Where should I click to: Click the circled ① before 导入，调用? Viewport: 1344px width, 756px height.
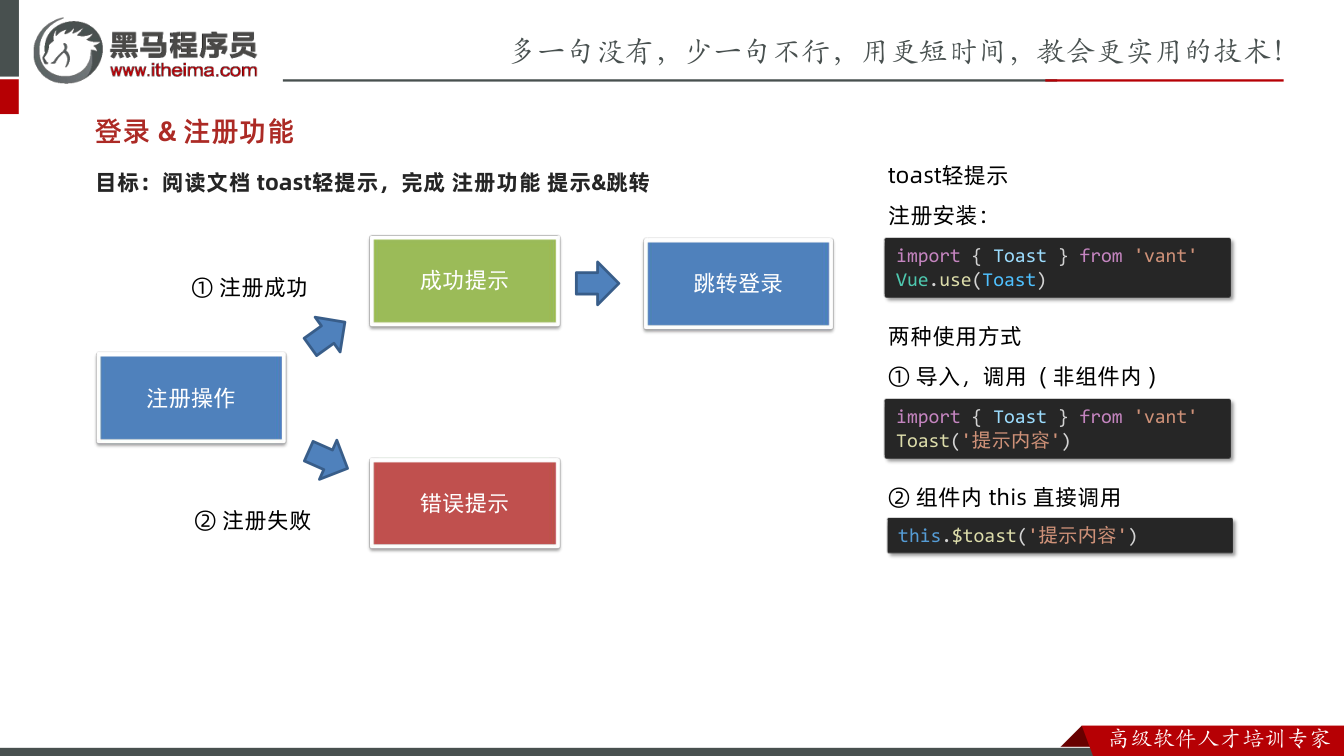(x=899, y=377)
